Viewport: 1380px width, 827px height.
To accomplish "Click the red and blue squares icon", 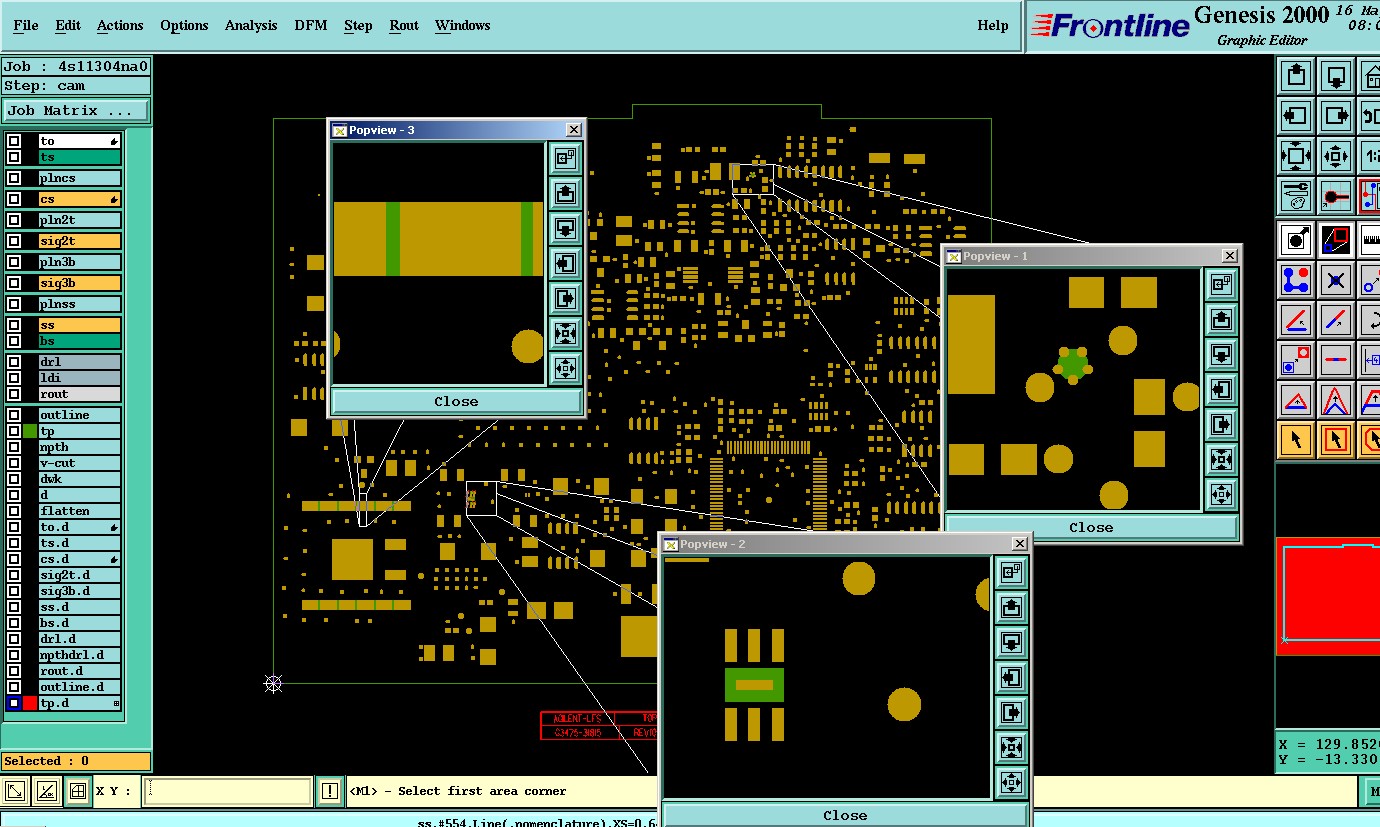I will pyautogui.click(x=1297, y=360).
